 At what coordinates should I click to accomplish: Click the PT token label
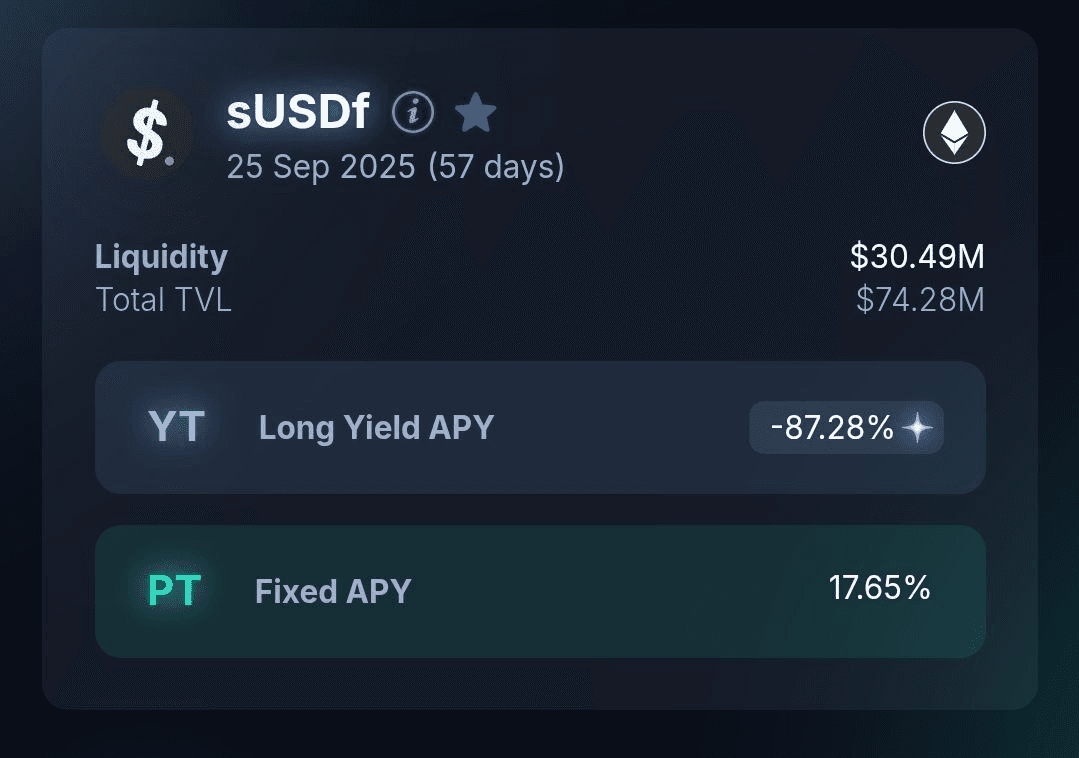(x=175, y=590)
